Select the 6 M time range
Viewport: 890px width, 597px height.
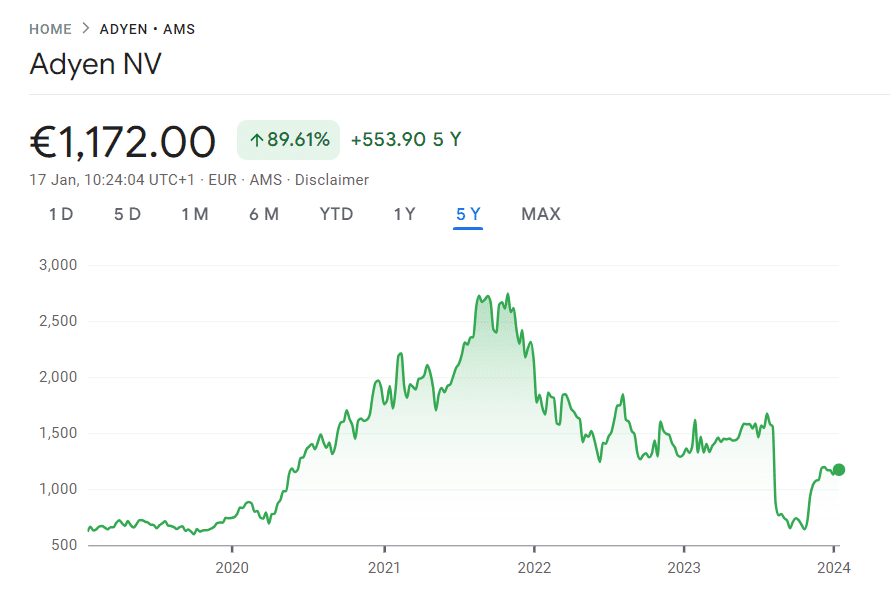point(264,214)
